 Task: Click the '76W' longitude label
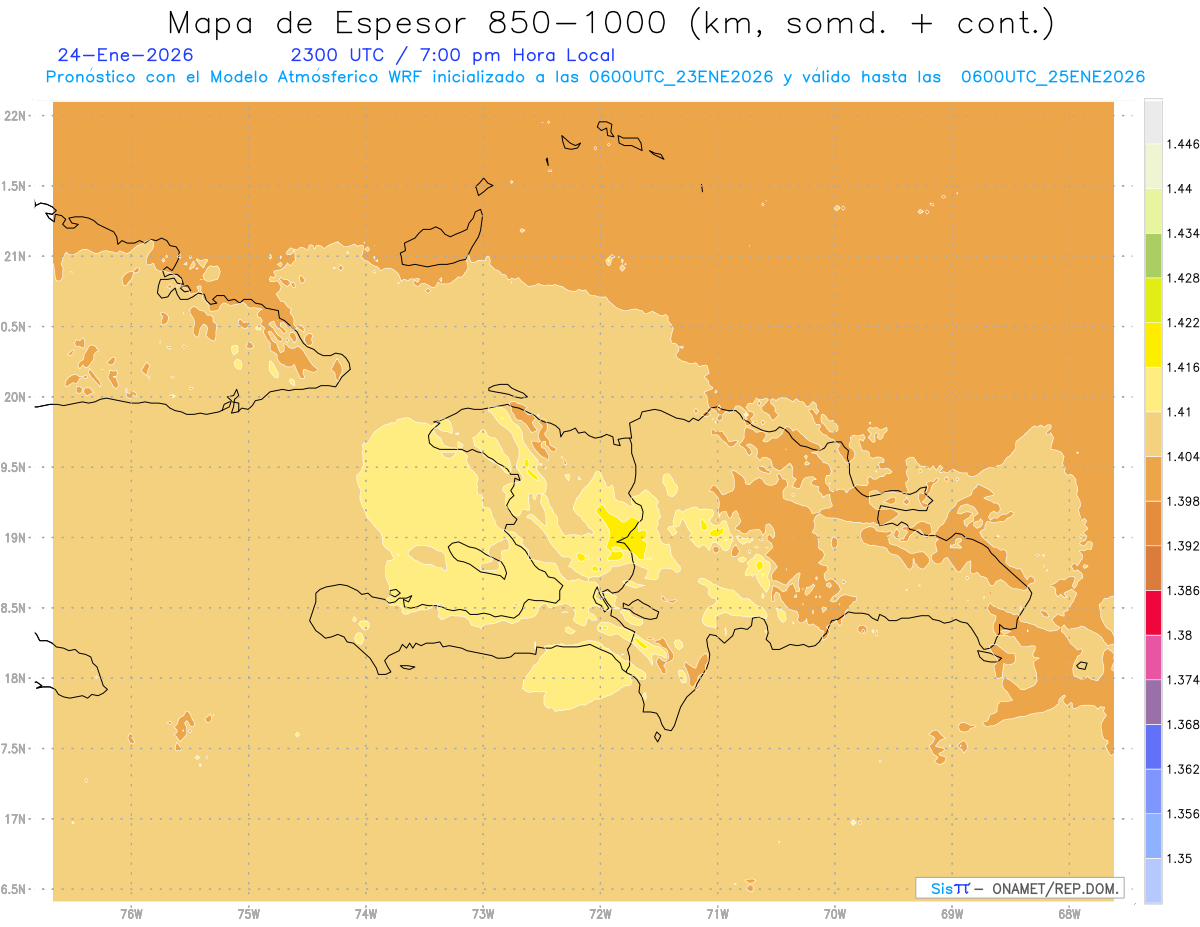coord(131,913)
